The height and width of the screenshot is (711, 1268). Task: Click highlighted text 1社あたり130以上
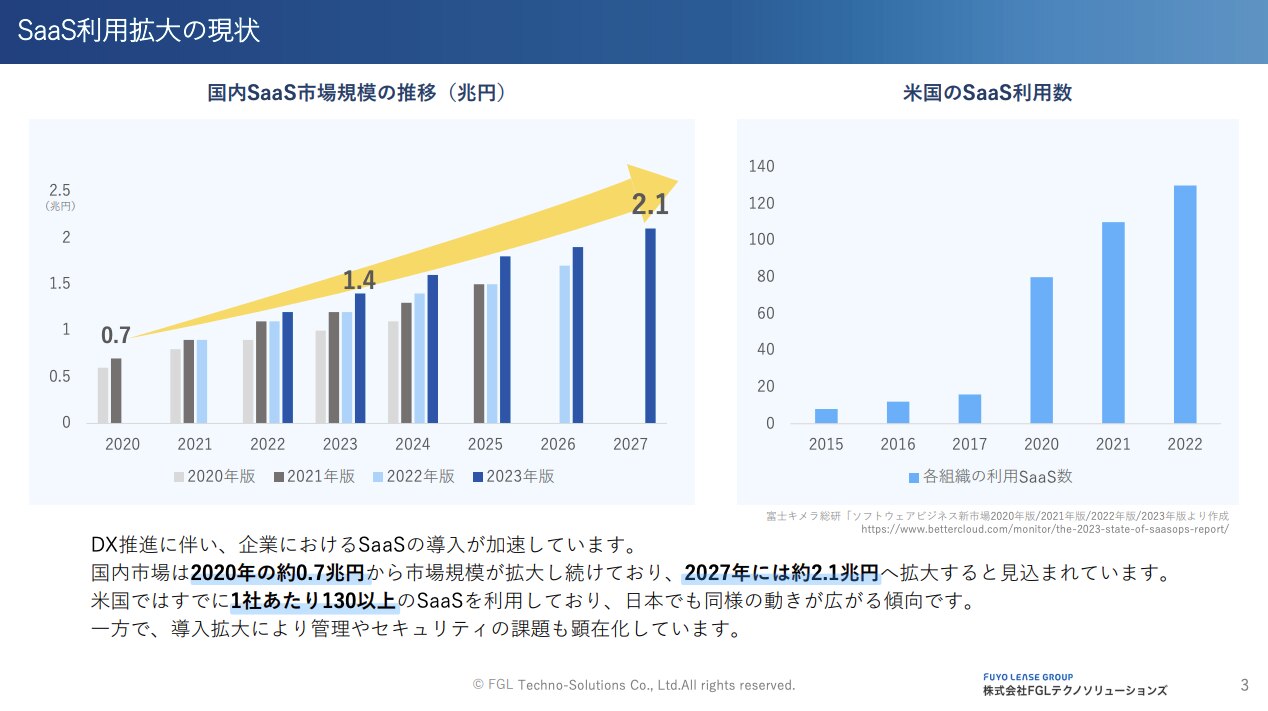click(x=314, y=602)
